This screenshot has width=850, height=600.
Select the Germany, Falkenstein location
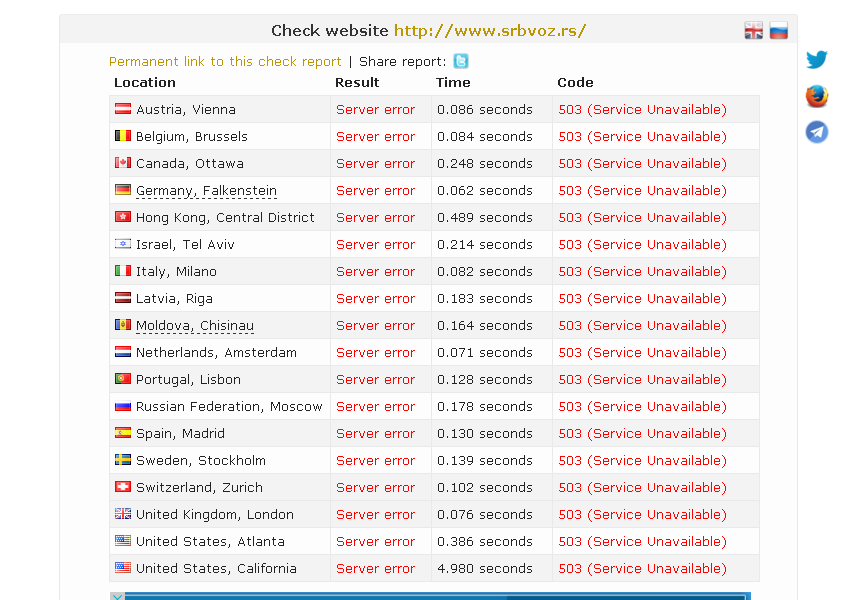coord(206,191)
